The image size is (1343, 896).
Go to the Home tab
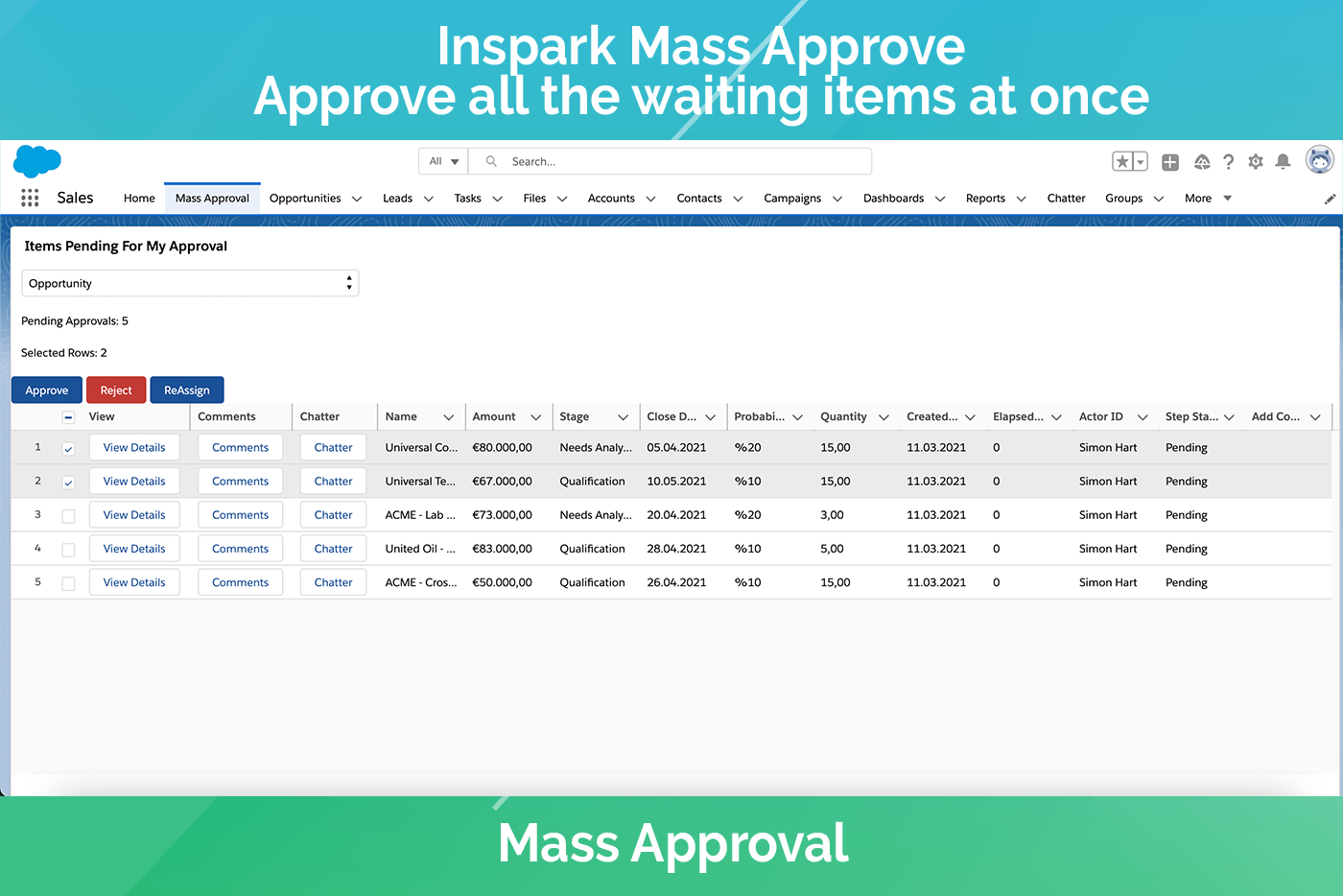pos(139,198)
